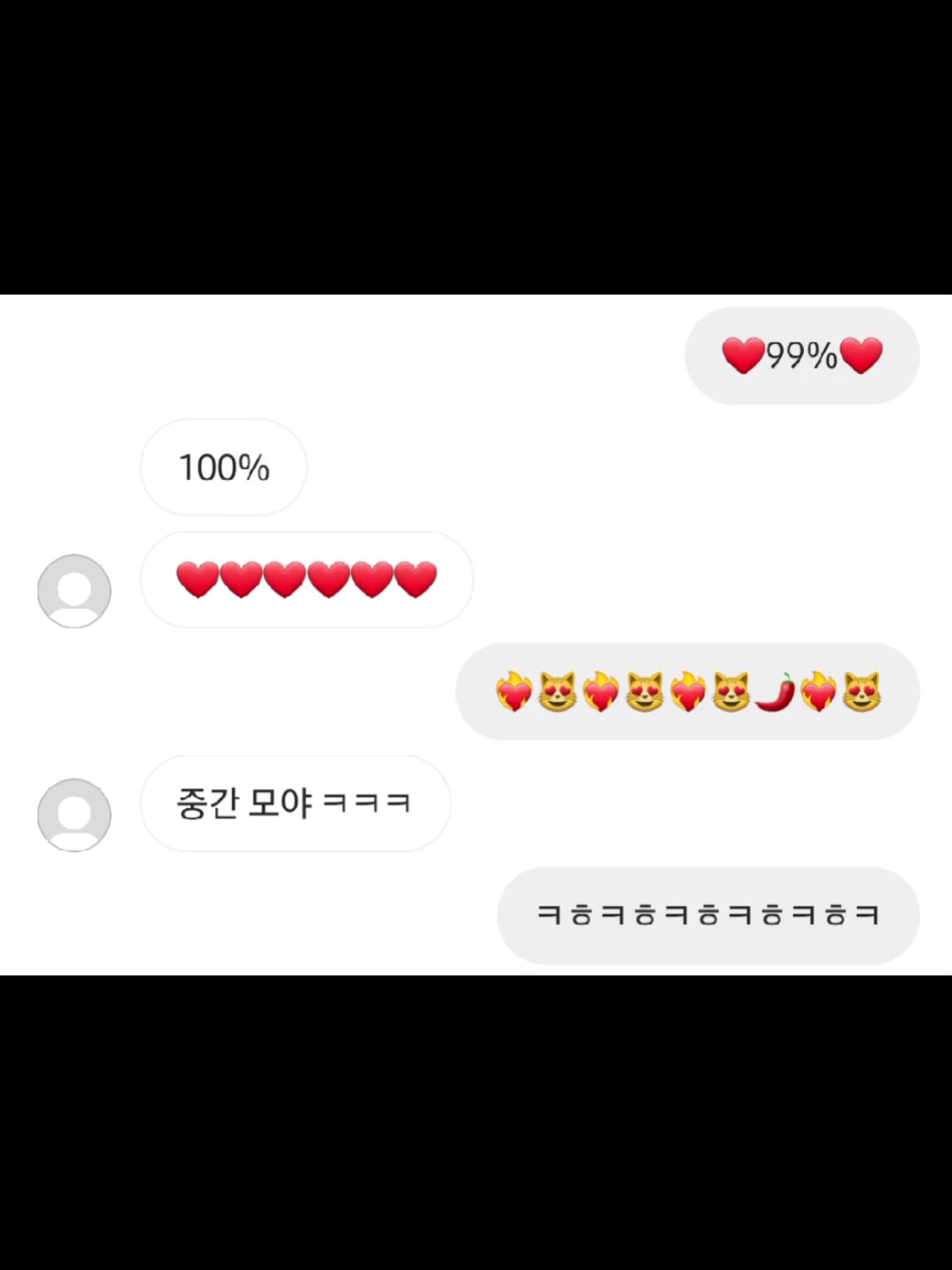Tap the 99% message bubble
952x1270 pixels.
tap(802, 355)
